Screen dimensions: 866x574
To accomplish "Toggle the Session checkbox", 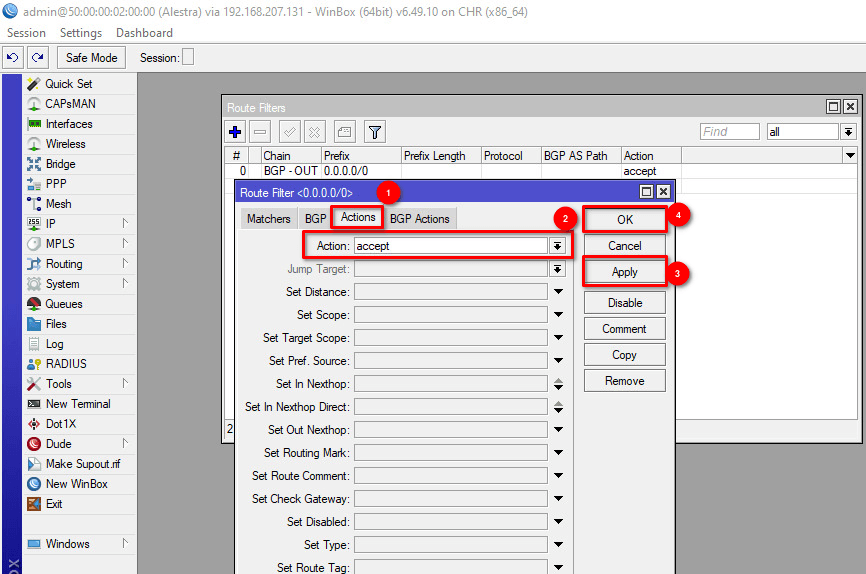I will 188,58.
